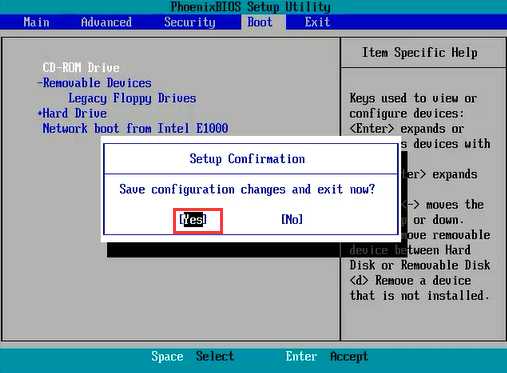507x373 pixels.
Task: Choose [No] in Setup Confirmation
Action: [292, 219]
